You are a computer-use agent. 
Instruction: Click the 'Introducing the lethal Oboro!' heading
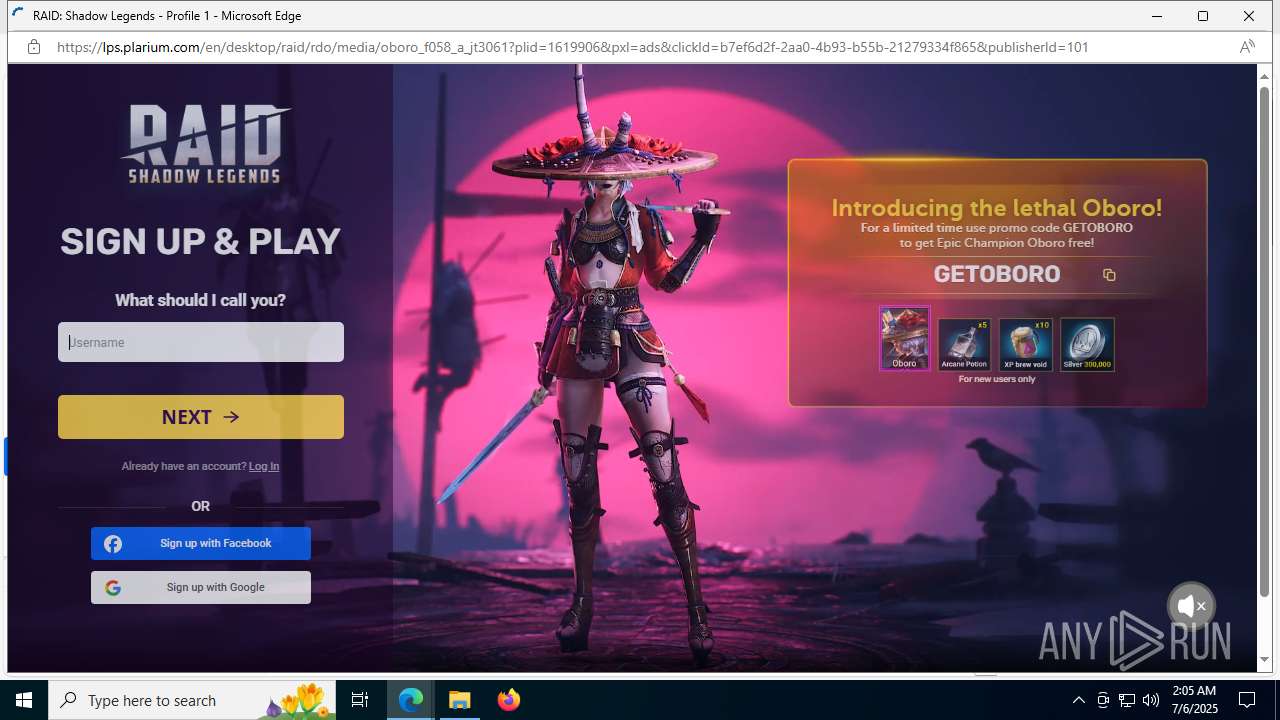click(x=996, y=208)
